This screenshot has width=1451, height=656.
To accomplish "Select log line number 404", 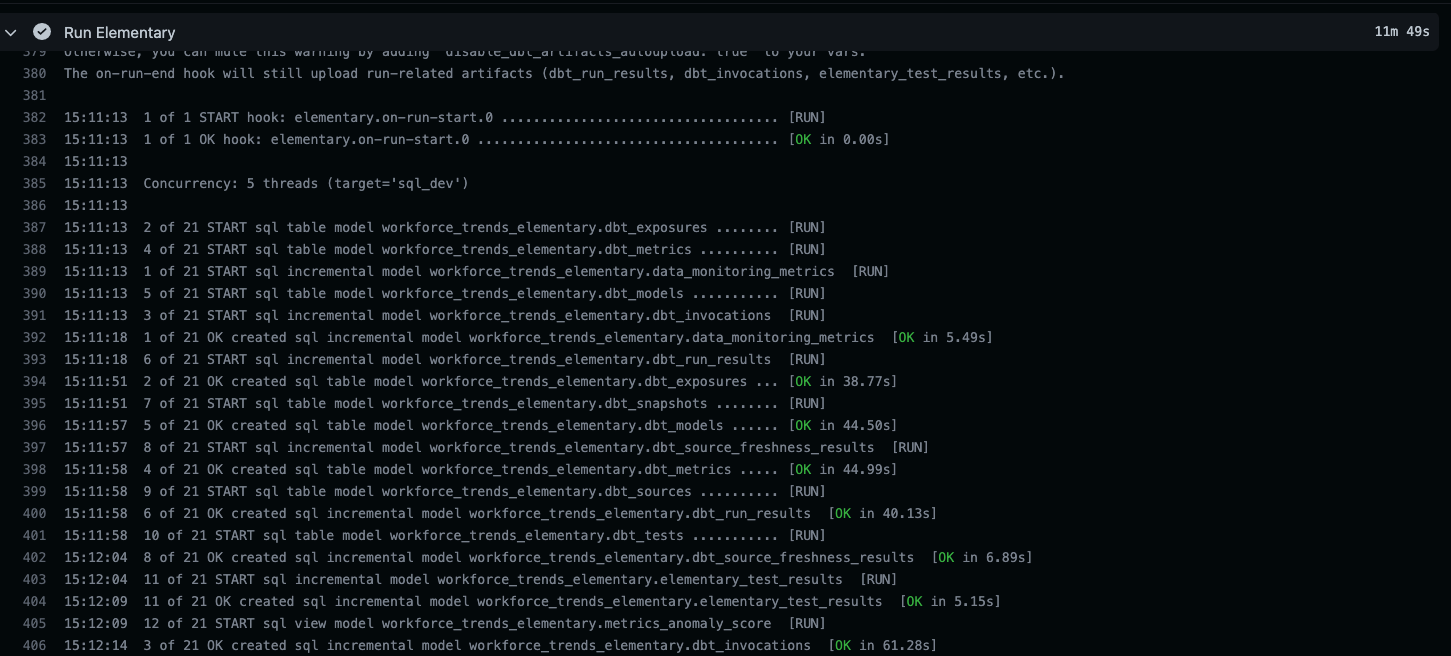I will (35, 601).
